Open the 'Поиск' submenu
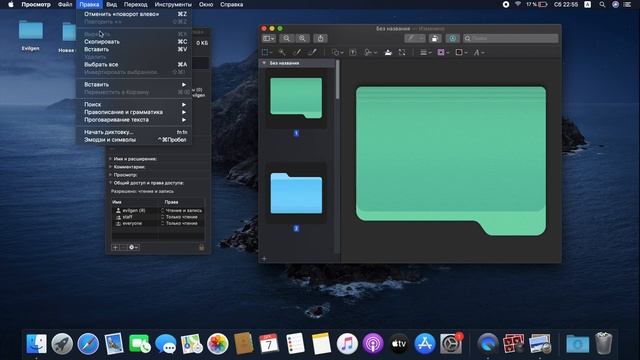 [x=135, y=104]
